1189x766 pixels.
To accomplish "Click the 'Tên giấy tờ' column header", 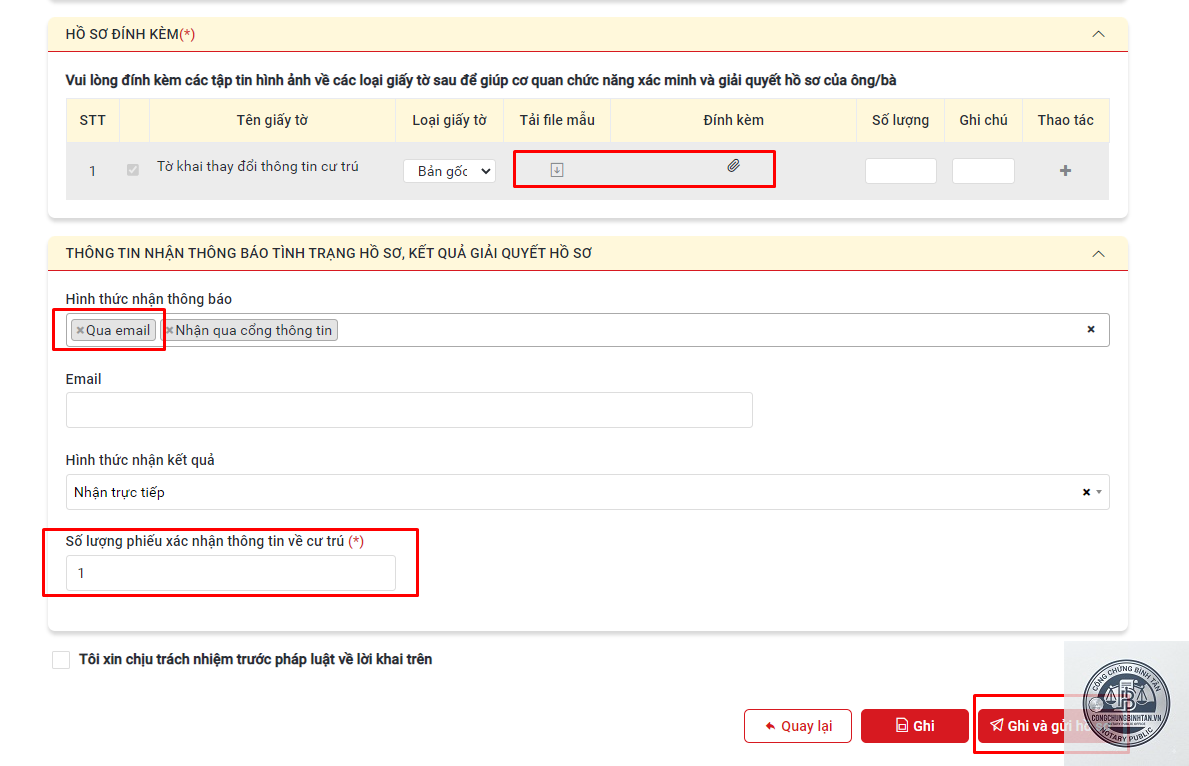I will (272, 120).
